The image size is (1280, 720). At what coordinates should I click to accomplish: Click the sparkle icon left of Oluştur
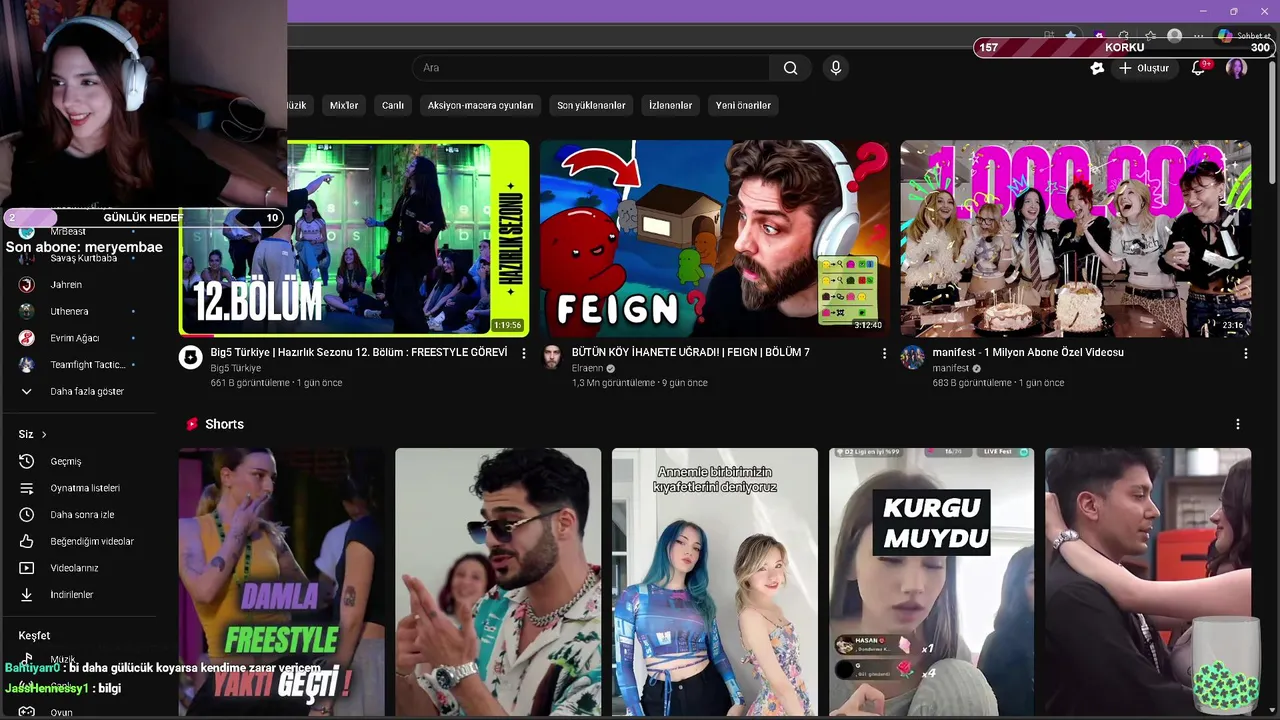click(x=1097, y=68)
